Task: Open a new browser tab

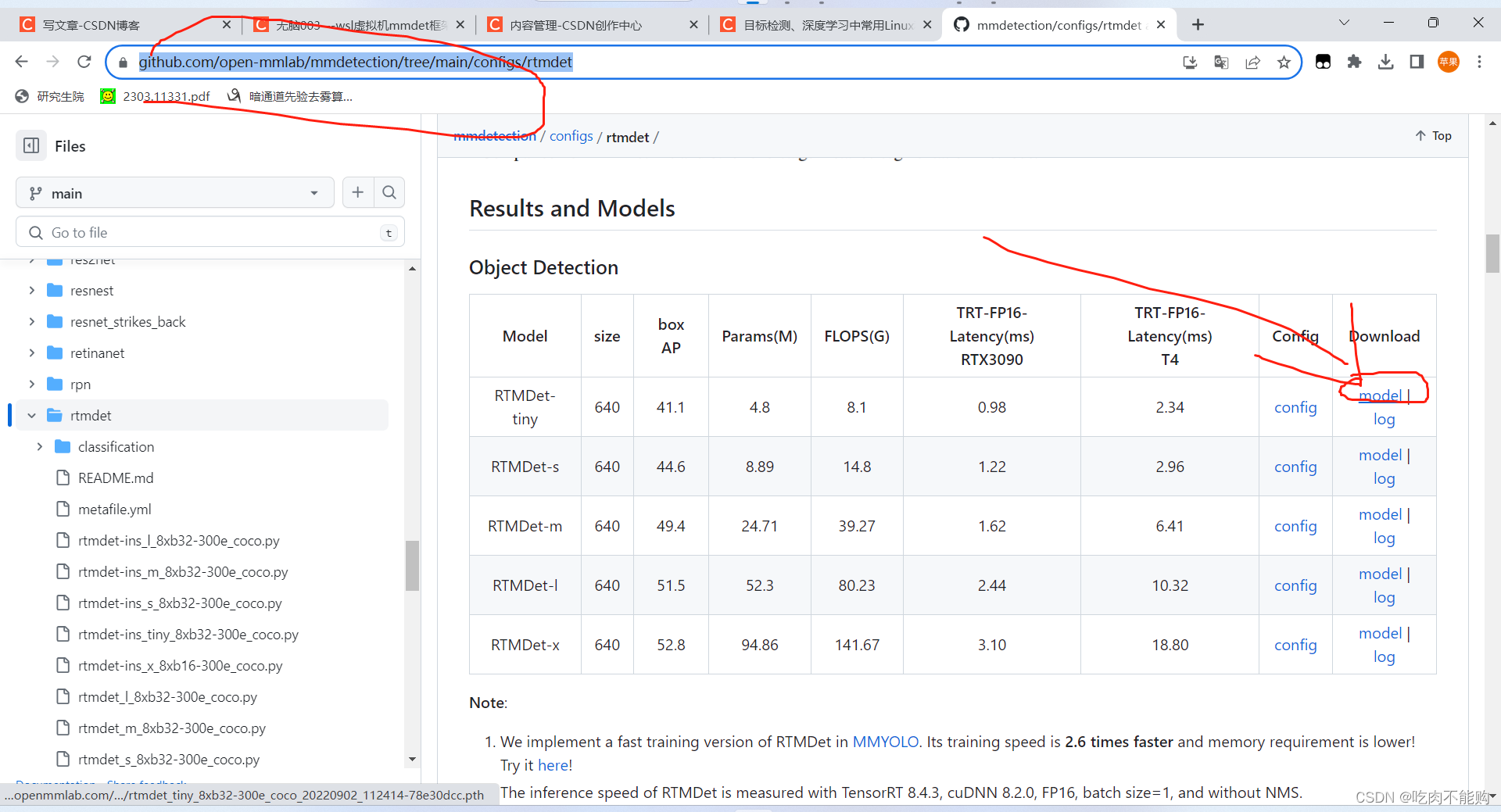Action: [x=1198, y=25]
